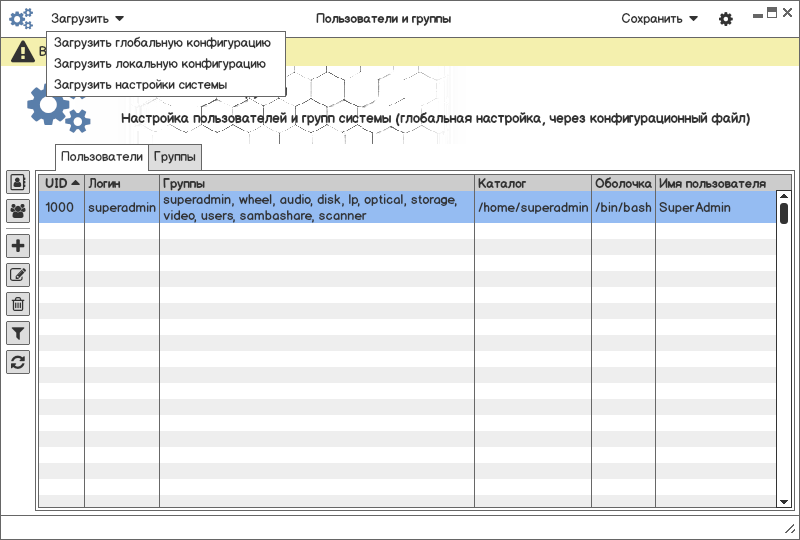Click the plus icon to add user
The height and width of the screenshot is (540, 800).
coord(18,246)
